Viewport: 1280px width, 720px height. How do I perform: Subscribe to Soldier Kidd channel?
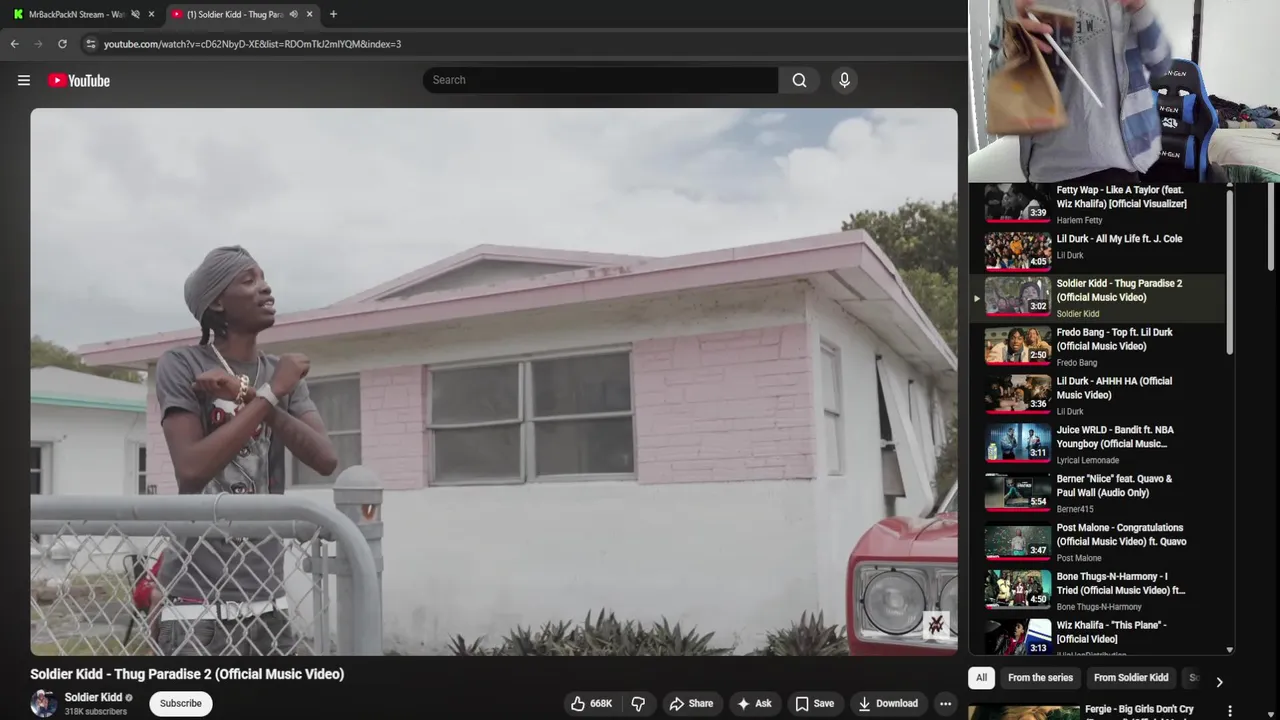(x=181, y=703)
